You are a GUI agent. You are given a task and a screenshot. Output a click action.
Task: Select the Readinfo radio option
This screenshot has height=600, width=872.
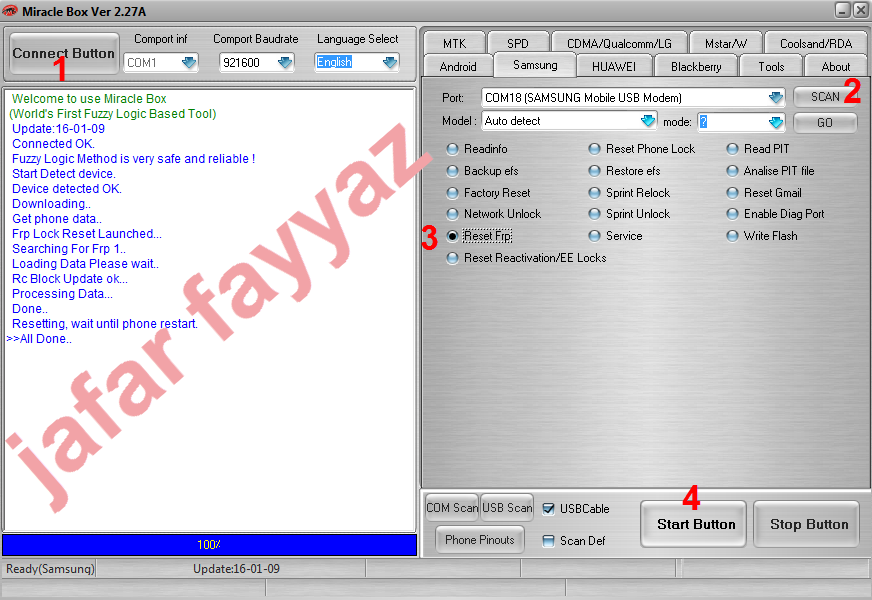click(477, 149)
